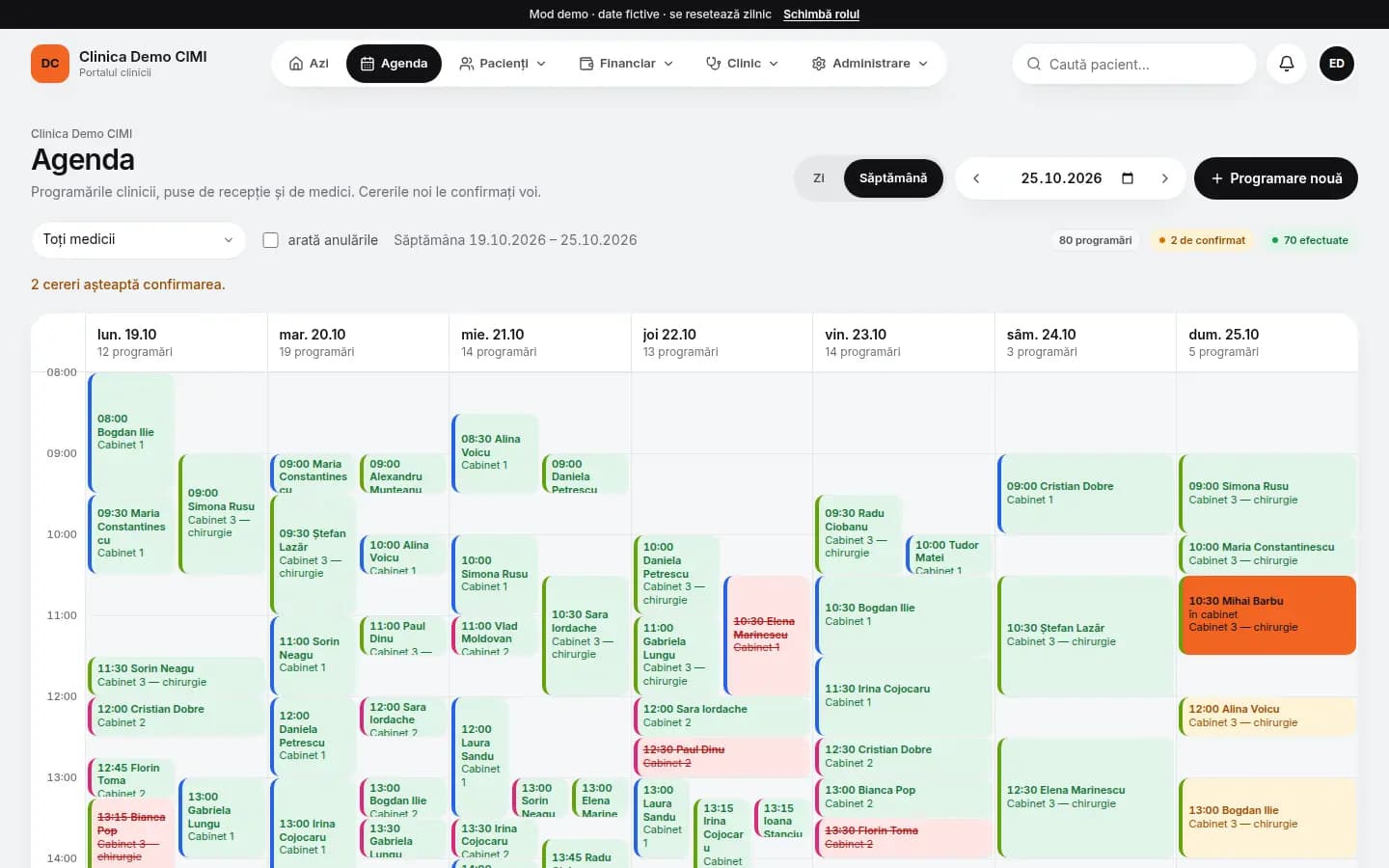The image size is (1389, 868).
Task: Open the cancelled 10:30 Elena Marinescu appointment
Action: (767, 636)
